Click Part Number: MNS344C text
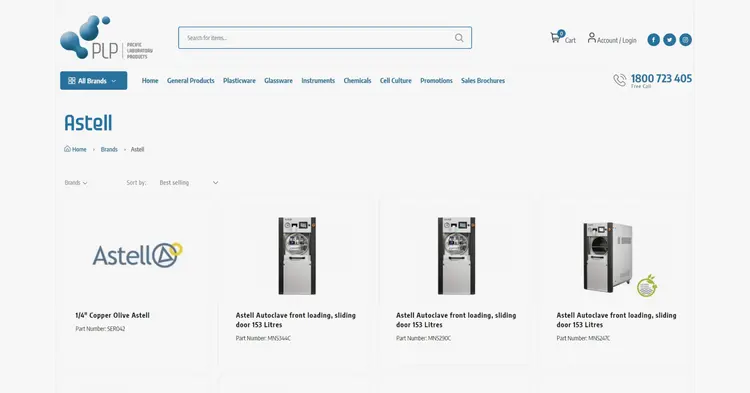750x393 pixels. (263, 338)
